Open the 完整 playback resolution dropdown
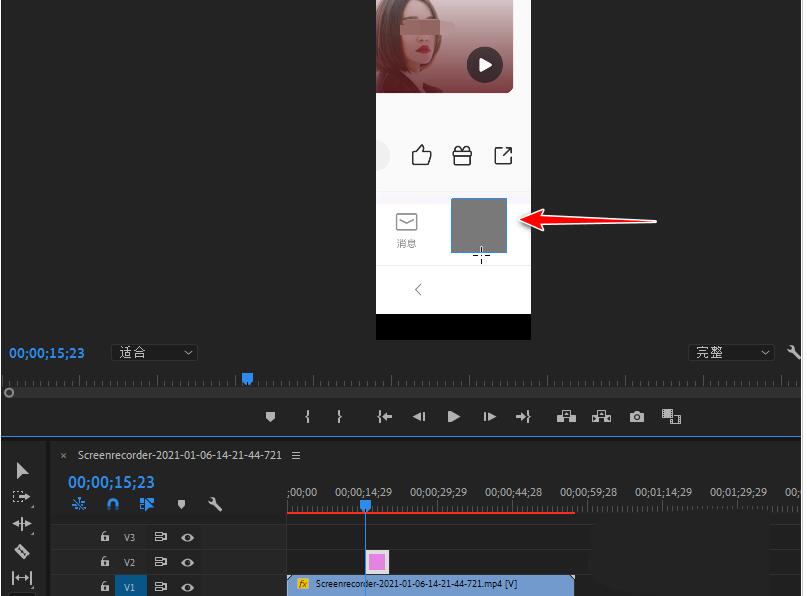Screen dimensions: 807x596 click(731, 352)
